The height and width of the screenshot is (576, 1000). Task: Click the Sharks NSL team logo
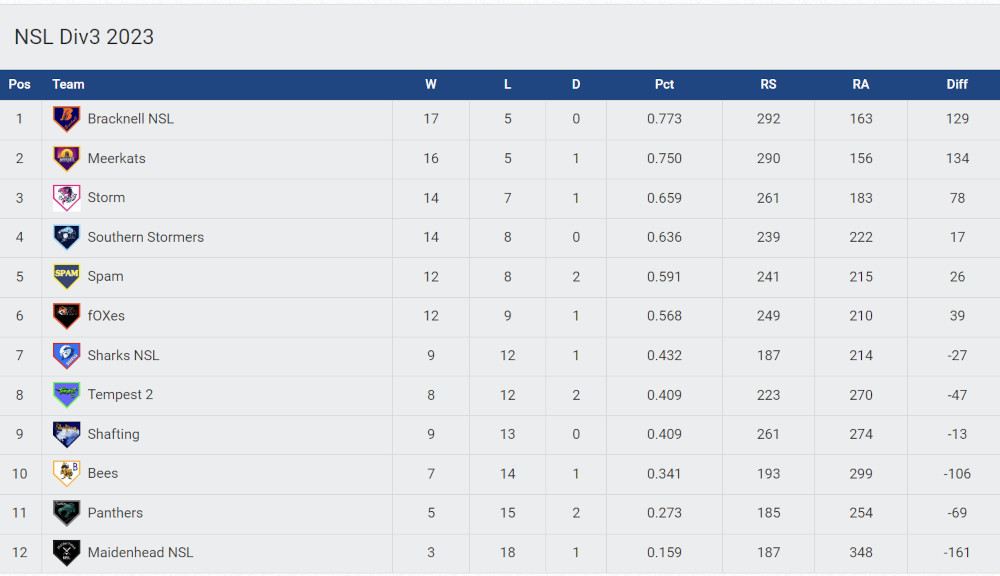tap(66, 355)
